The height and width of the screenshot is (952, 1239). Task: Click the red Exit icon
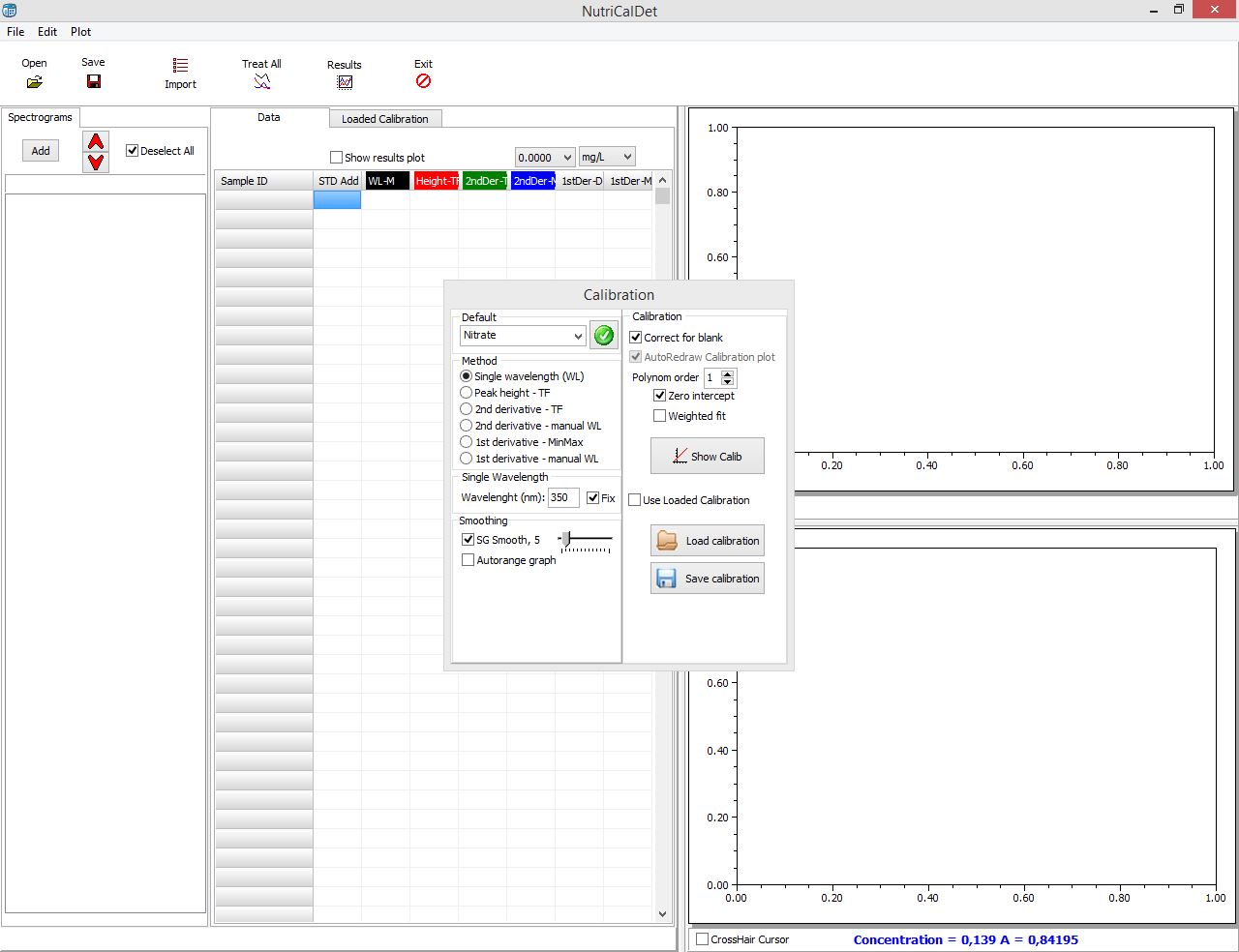pos(423,81)
